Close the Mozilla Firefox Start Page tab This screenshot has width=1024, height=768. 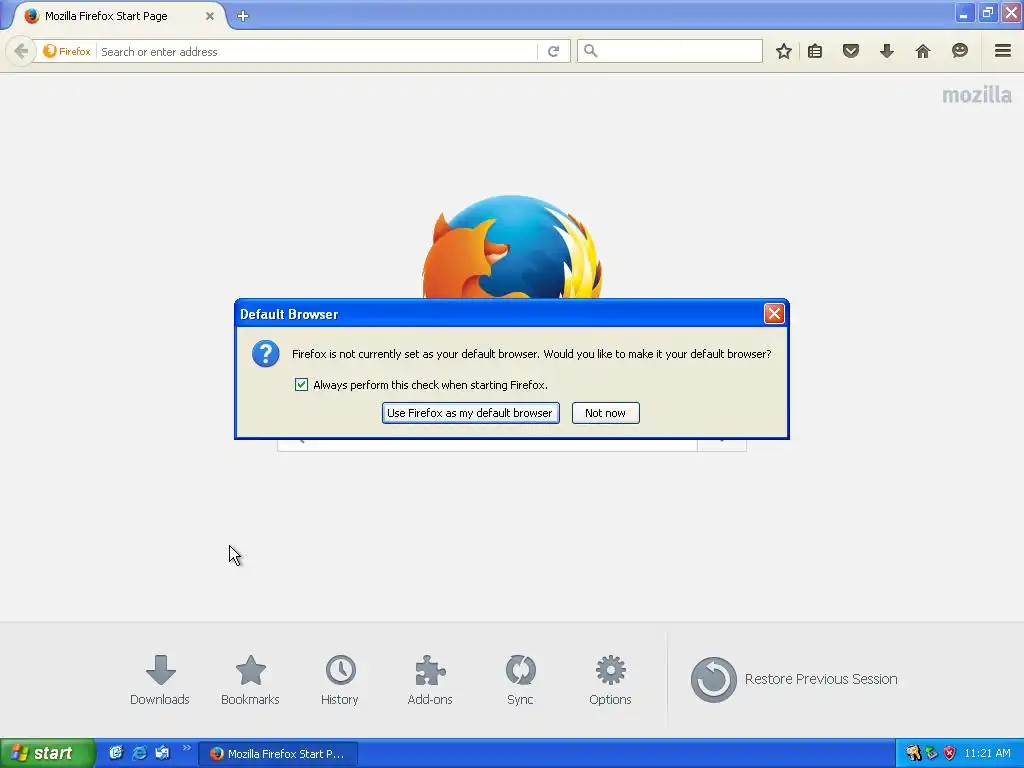click(x=210, y=16)
